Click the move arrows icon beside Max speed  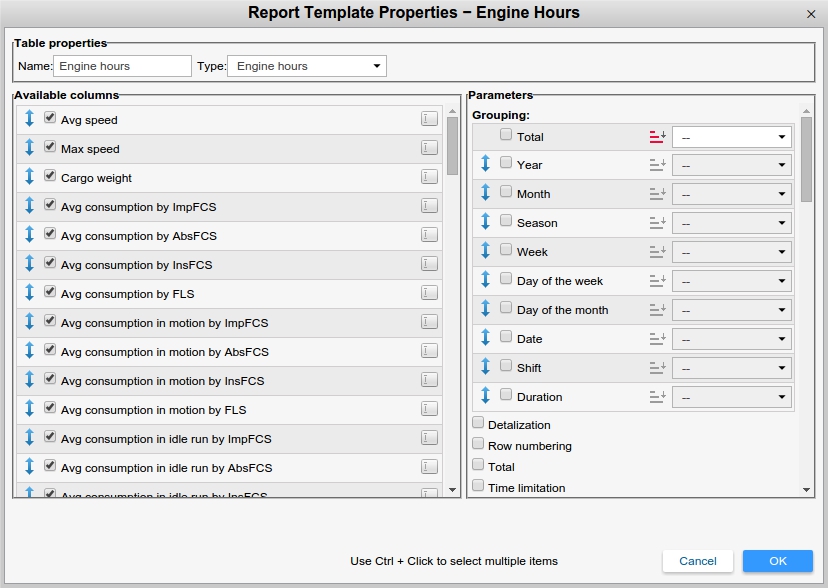point(29,148)
